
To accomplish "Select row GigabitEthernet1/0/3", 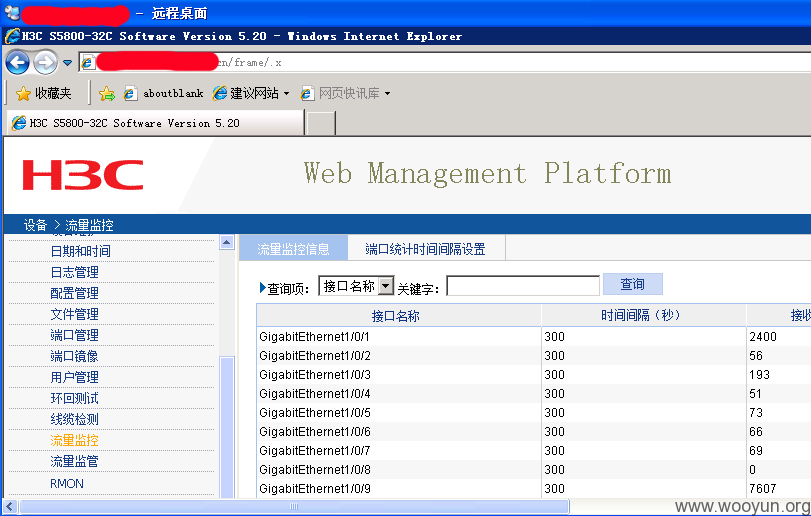I will (534, 375).
